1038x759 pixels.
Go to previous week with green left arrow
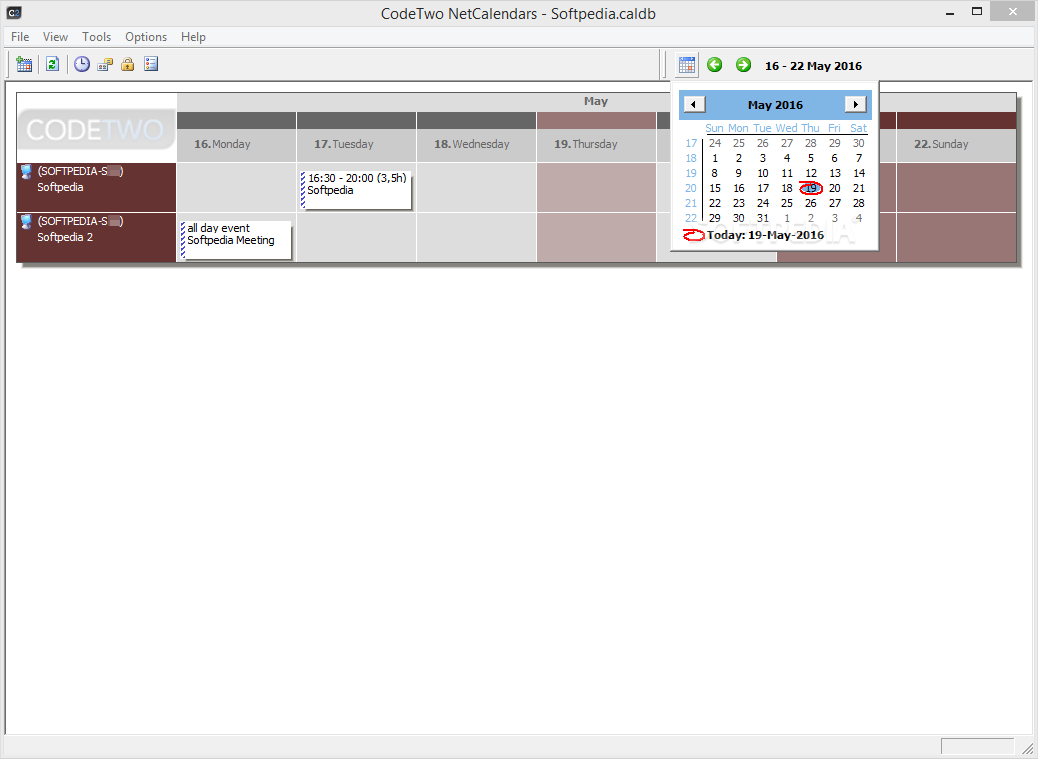coord(714,65)
